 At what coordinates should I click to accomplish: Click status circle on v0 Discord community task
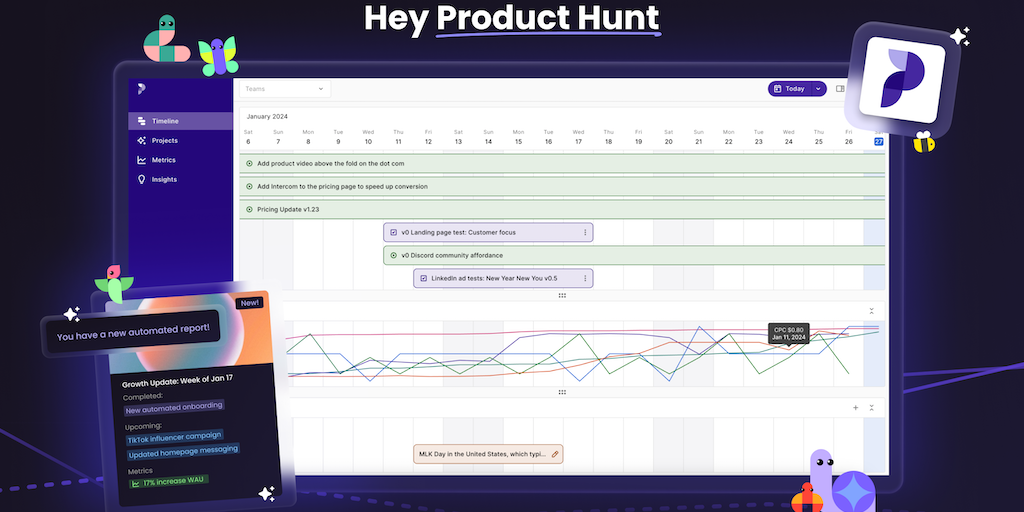(x=393, y=255)
